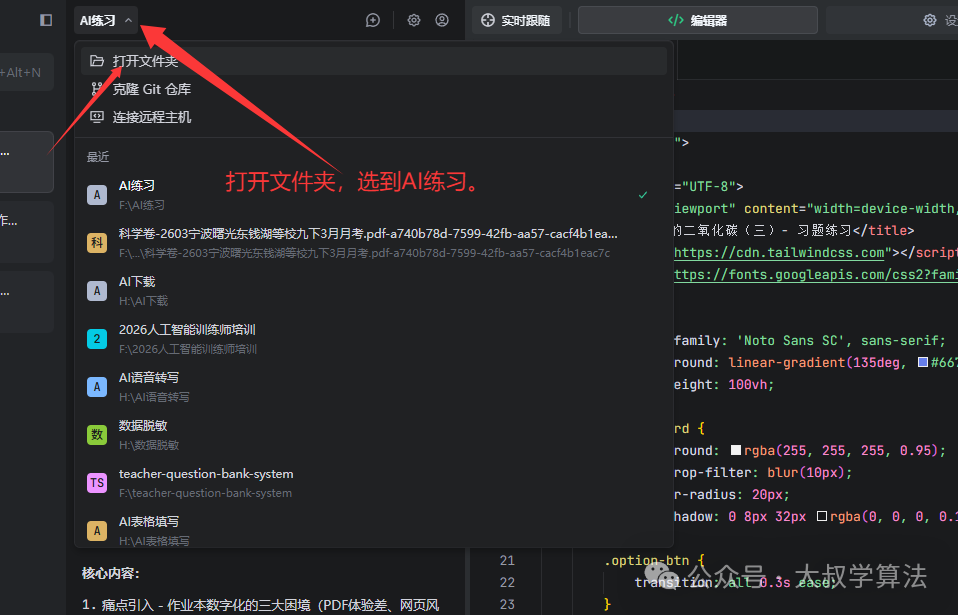958x615 pixels.
Task: Click the .option-btn selector text
Action: pos(646,560)
